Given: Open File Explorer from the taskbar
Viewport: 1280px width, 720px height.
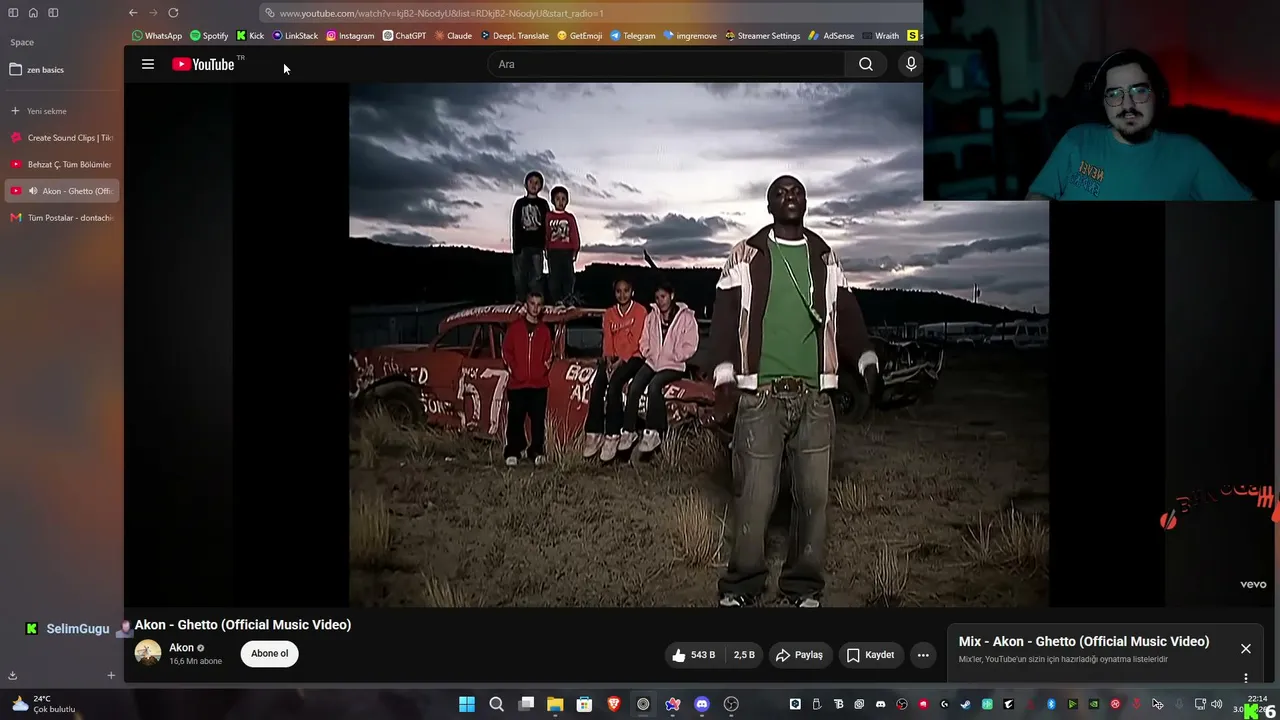Looking at the screenshot, I should click(555, 704).
